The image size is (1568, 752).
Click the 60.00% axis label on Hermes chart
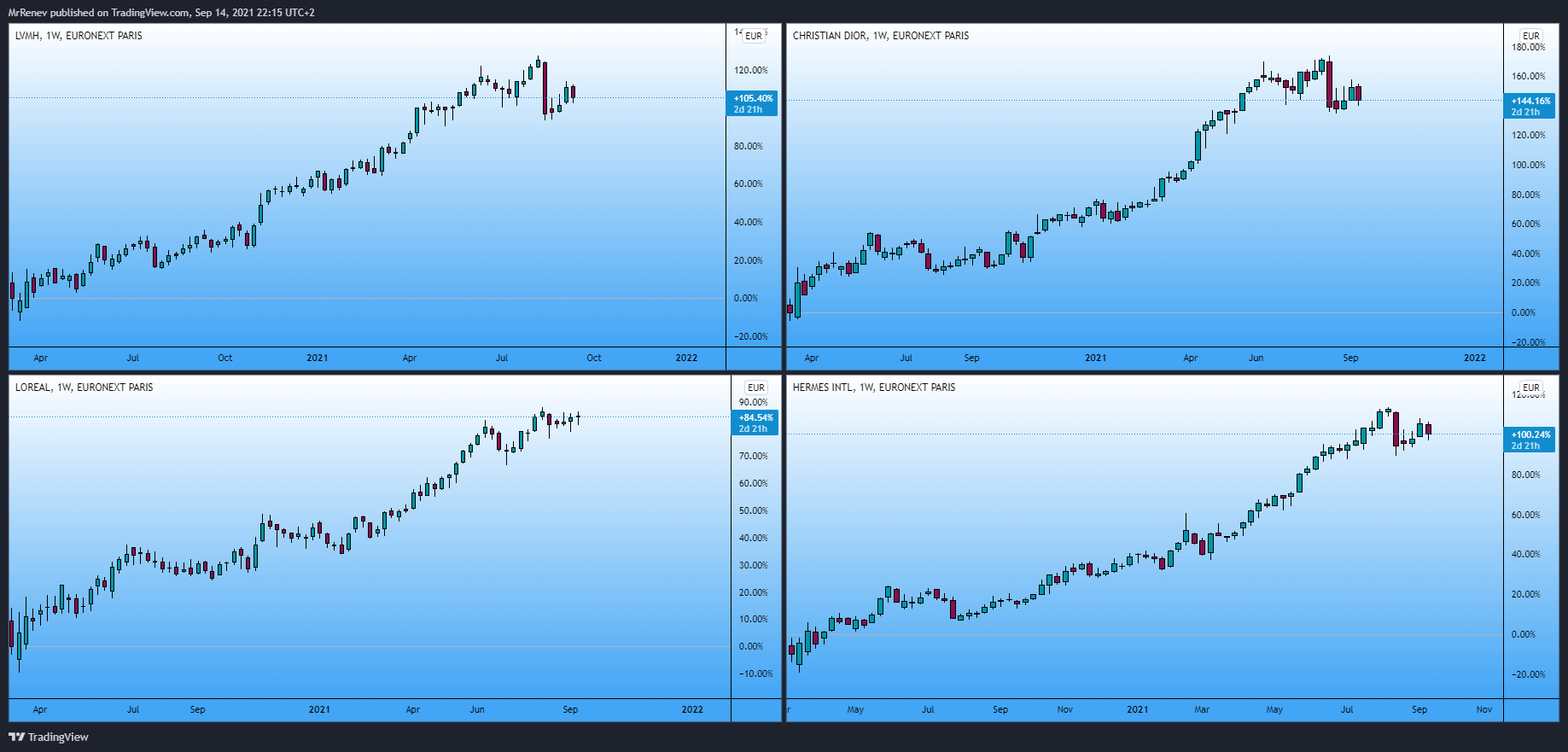tap(1526, 516)
